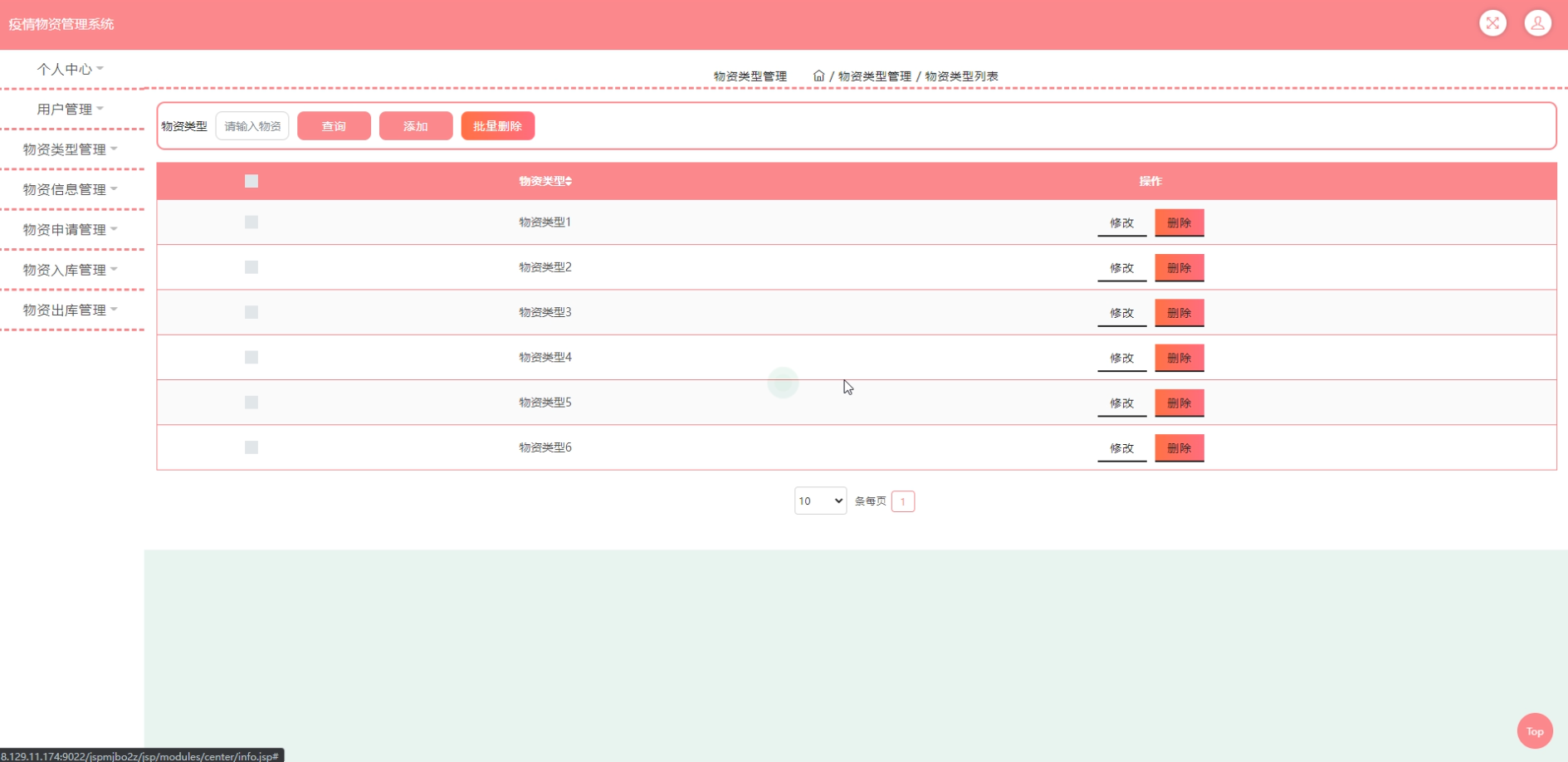This screenshot has width=1568, height=762.
Task: Click 删除 for 物资类型6
Action: (x=1180, y=448)
